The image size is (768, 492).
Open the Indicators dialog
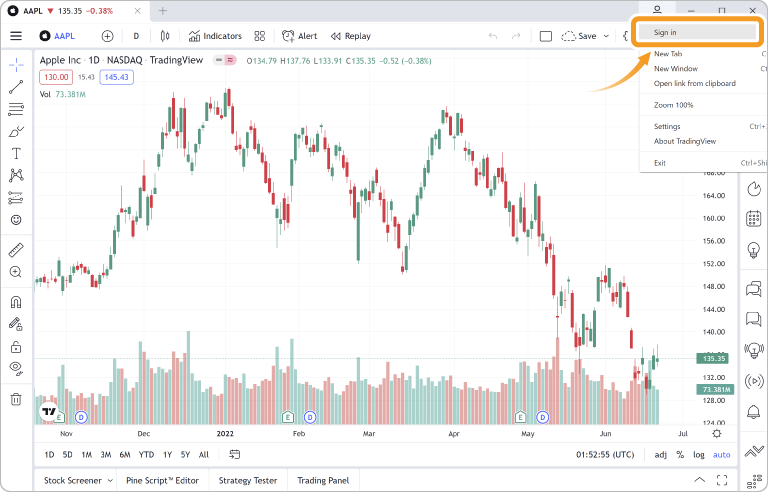(215, 36)
